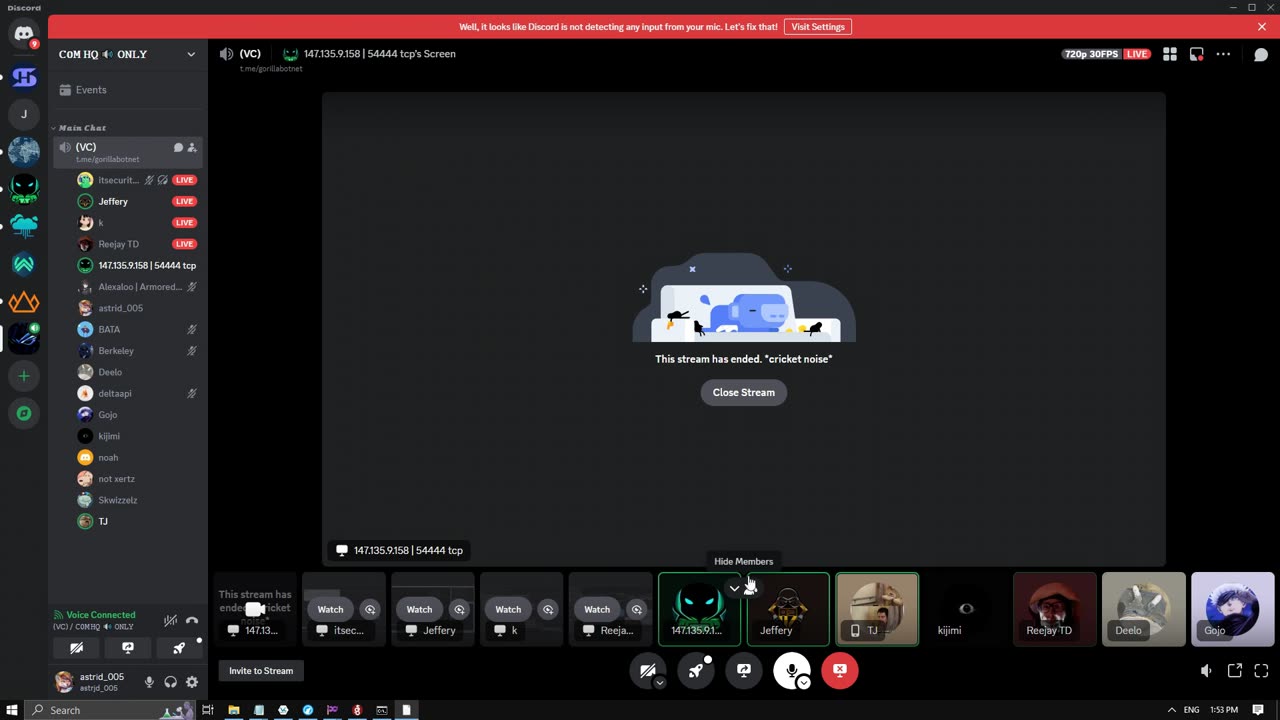Open User Settings gear icon
1280x720 pixels.
[x=192, y=682]
